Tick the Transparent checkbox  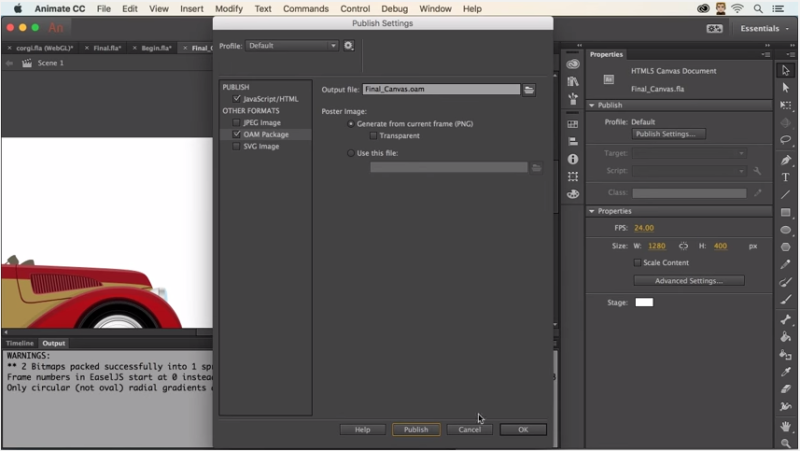coord(373,135)
